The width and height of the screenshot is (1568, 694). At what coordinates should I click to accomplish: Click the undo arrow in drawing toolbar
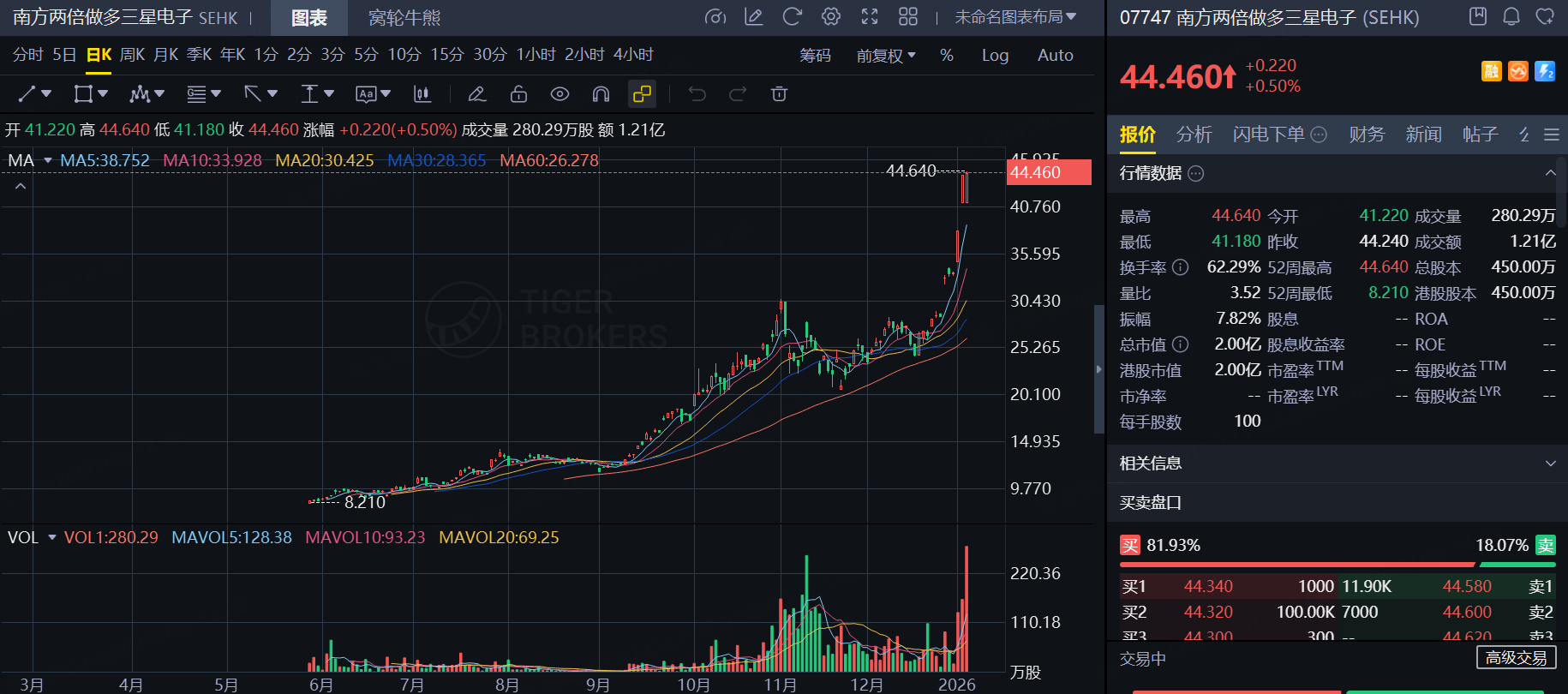point(697,93)
